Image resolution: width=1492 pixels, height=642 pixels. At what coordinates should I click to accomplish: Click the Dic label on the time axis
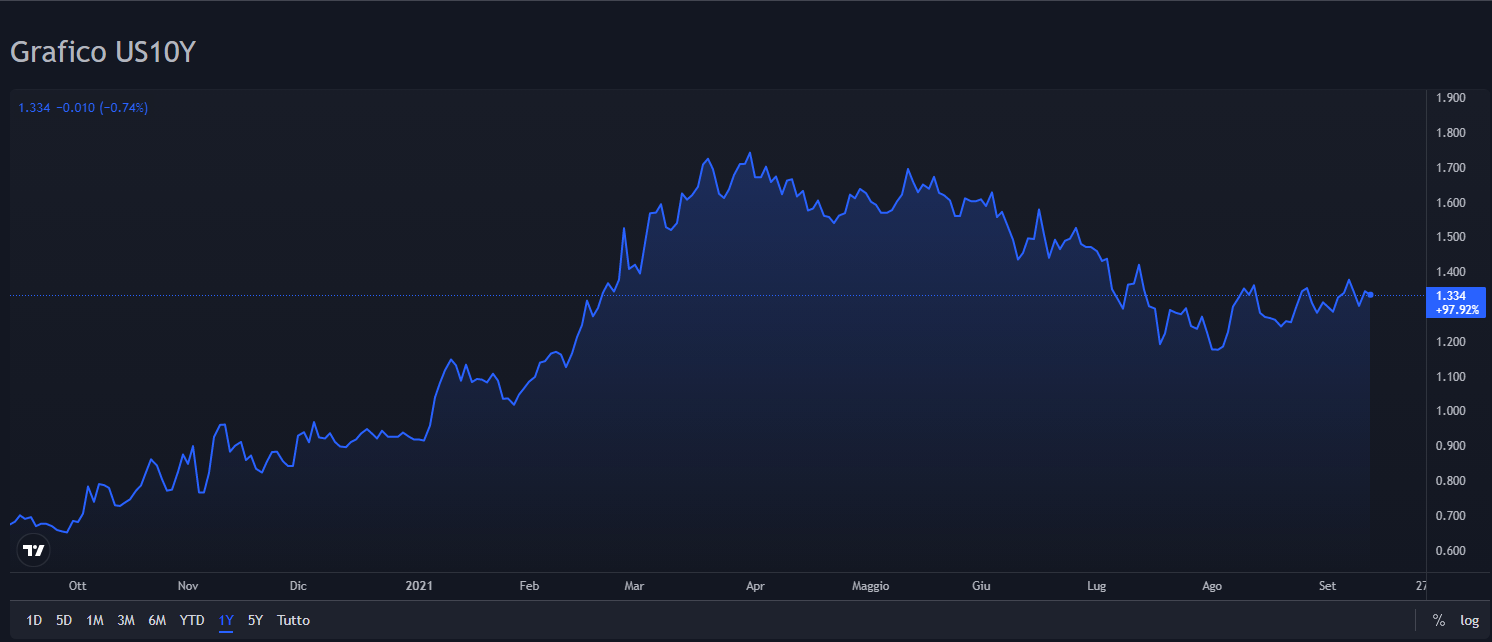[298, 586]
